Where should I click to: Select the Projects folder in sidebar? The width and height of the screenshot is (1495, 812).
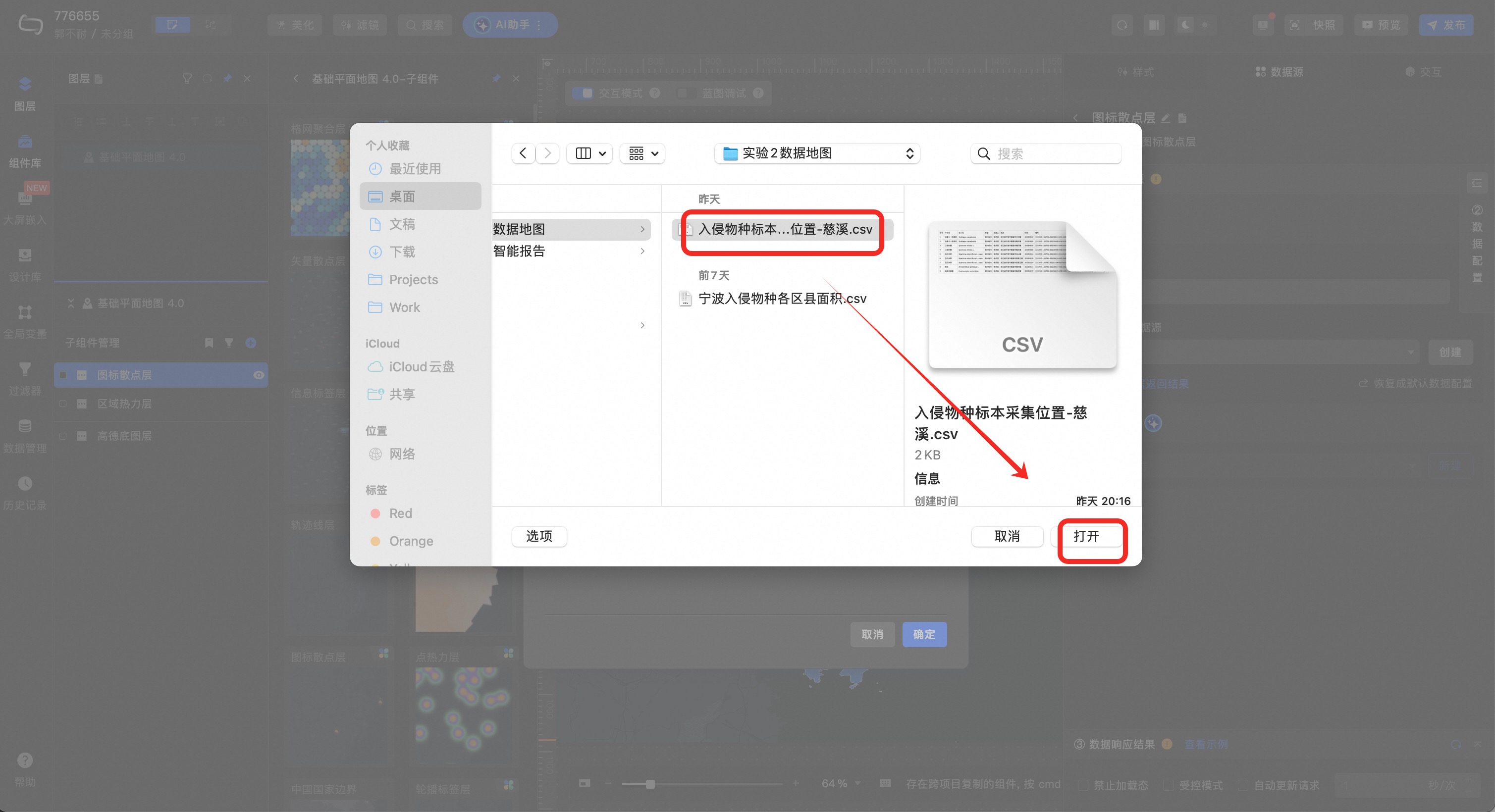coord(413,280)
